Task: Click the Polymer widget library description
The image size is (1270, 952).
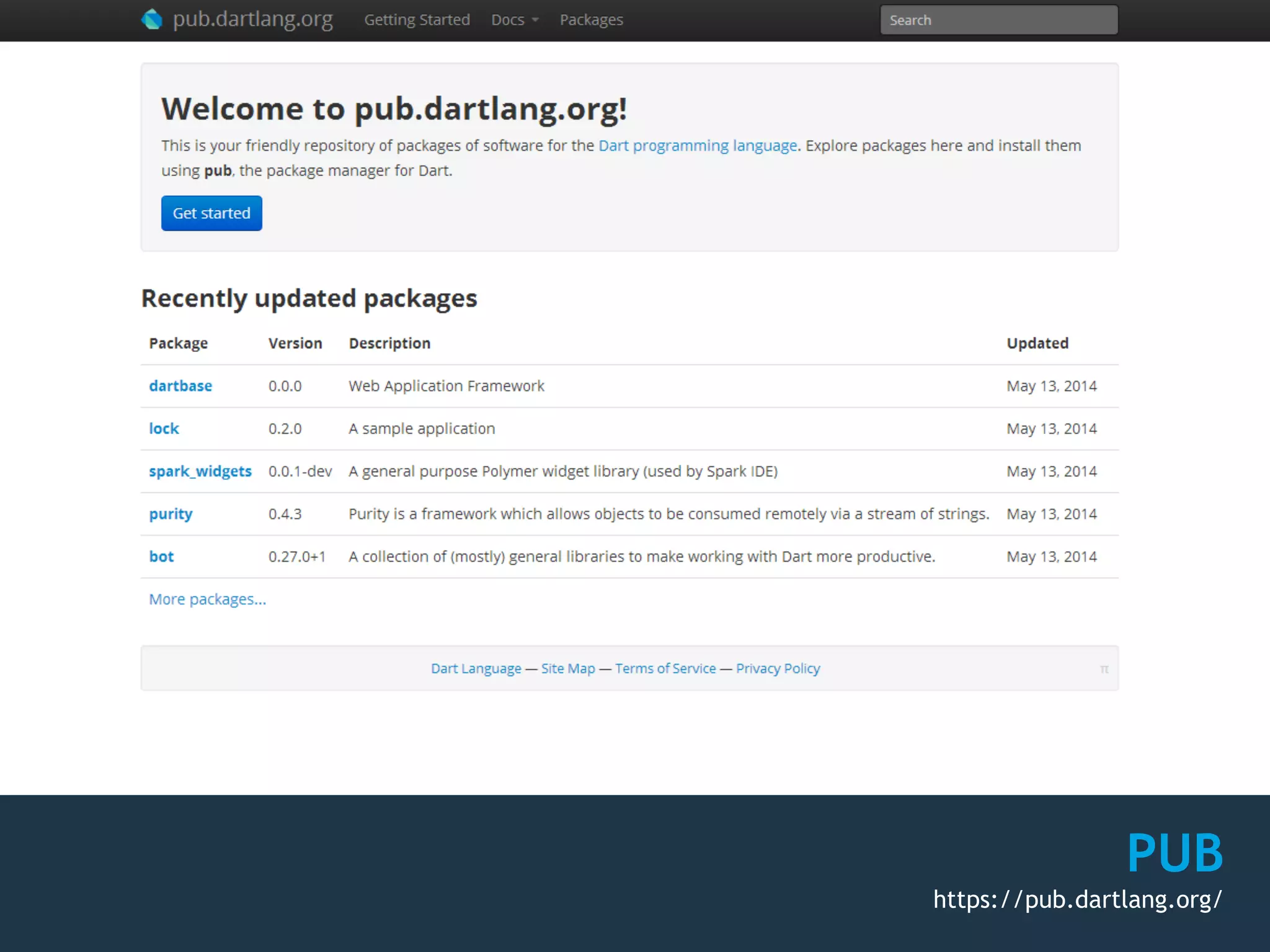Action: click(x=562, y=472)
